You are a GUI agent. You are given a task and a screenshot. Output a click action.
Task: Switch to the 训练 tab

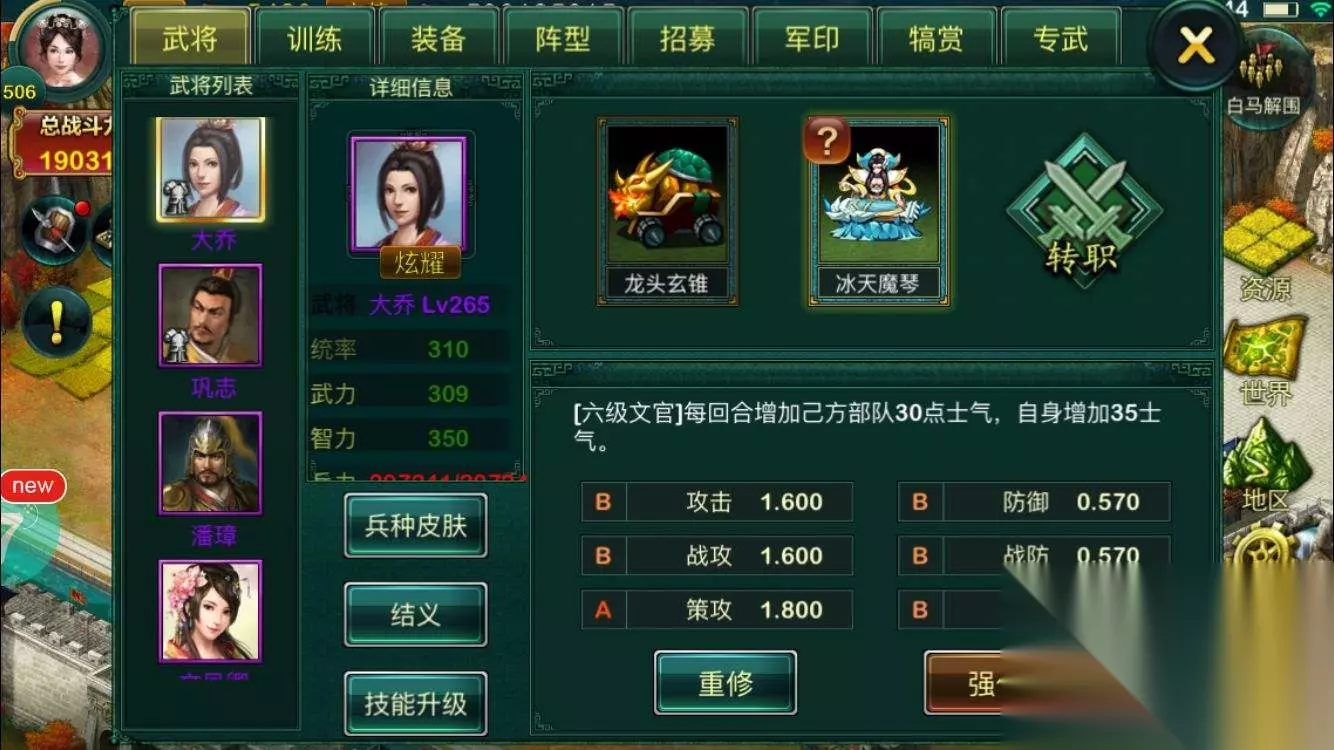314,38
